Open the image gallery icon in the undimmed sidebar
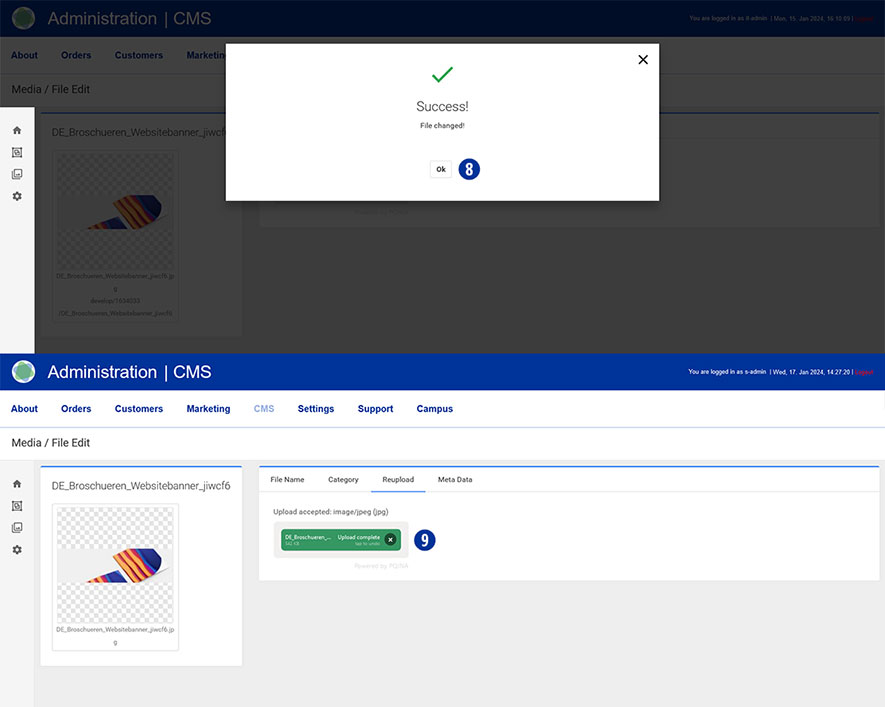The image size is (885, 707). tap(17, 528)
